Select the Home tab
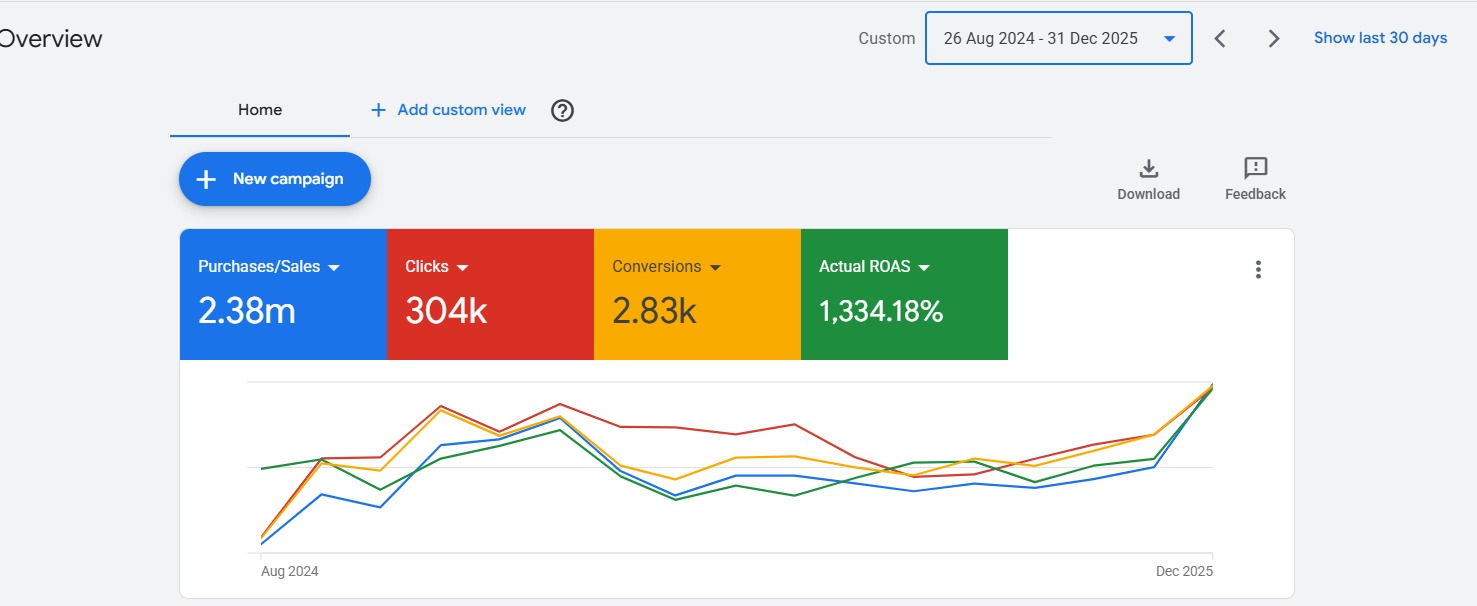Image resolution: width=1477 pixels, height=606 pixels. tap(260, 110)
